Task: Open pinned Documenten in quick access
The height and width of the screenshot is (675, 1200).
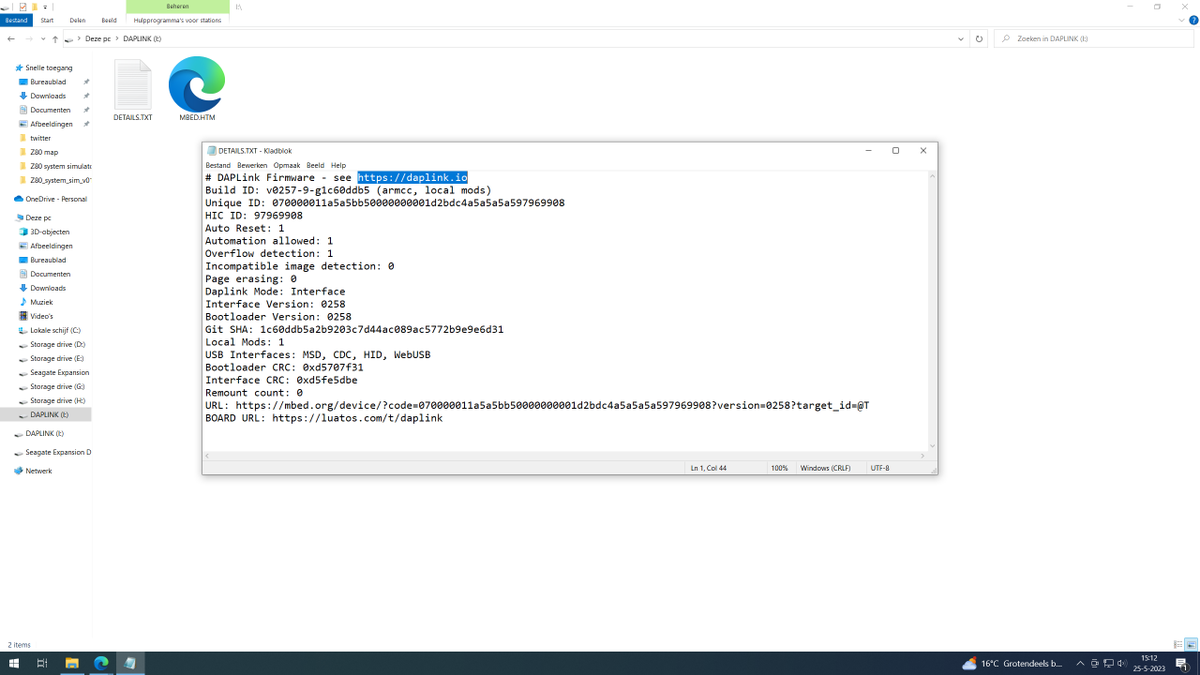Action: 50,110
